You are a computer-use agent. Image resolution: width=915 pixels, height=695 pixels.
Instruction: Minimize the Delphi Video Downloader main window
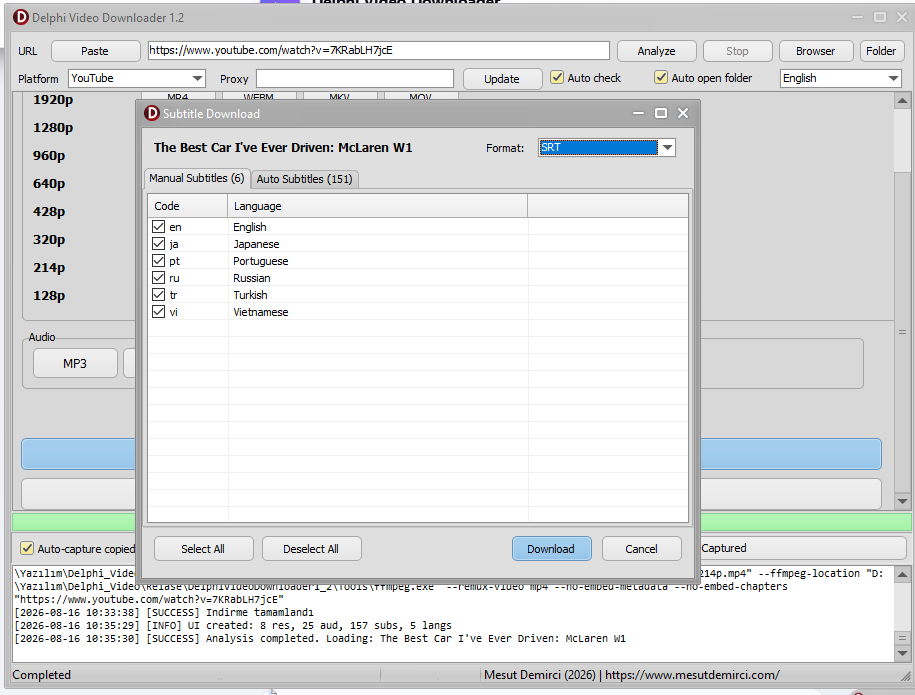857,17
